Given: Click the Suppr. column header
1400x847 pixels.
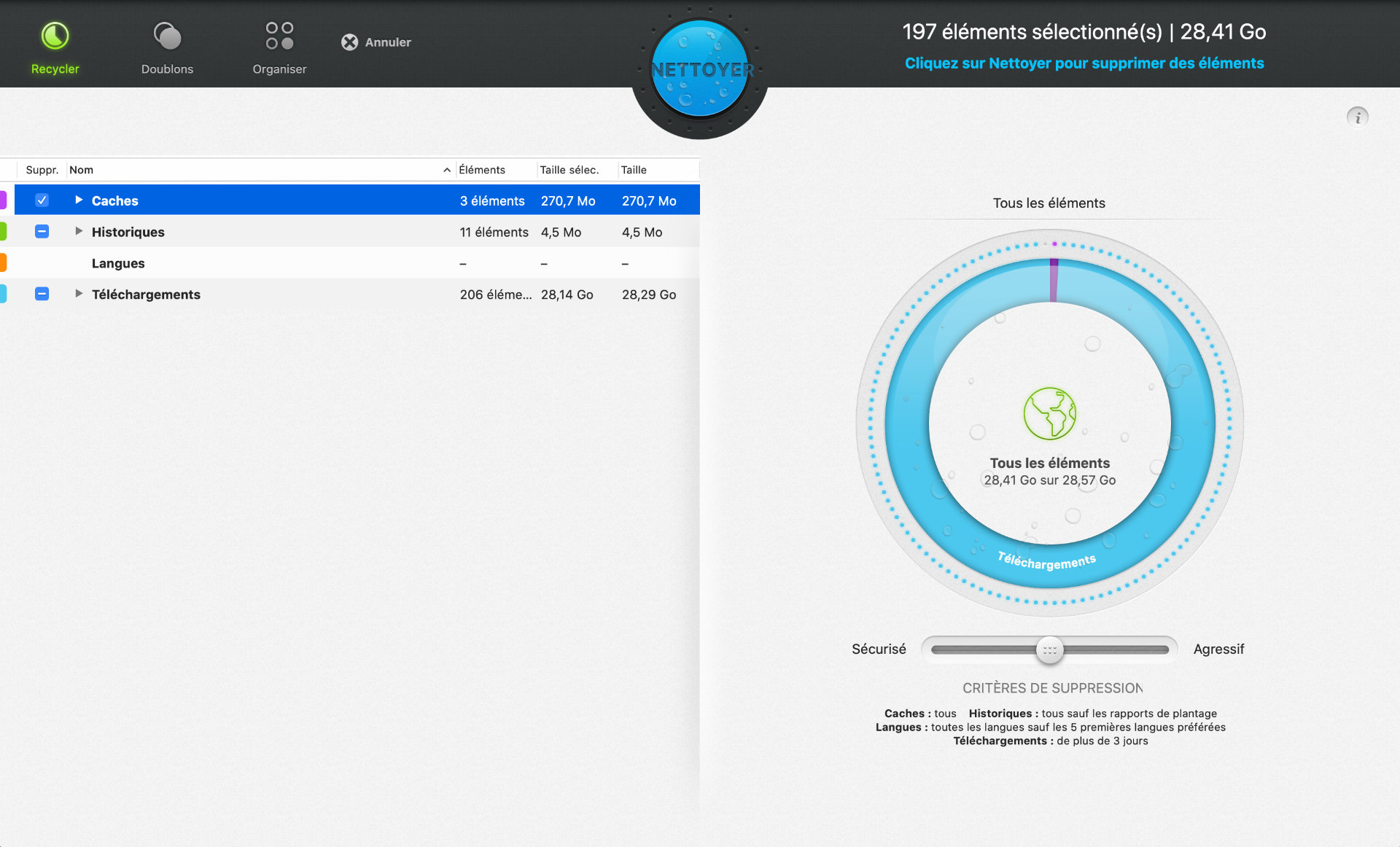Looking at the screenshot, I should tap(42, 170).
